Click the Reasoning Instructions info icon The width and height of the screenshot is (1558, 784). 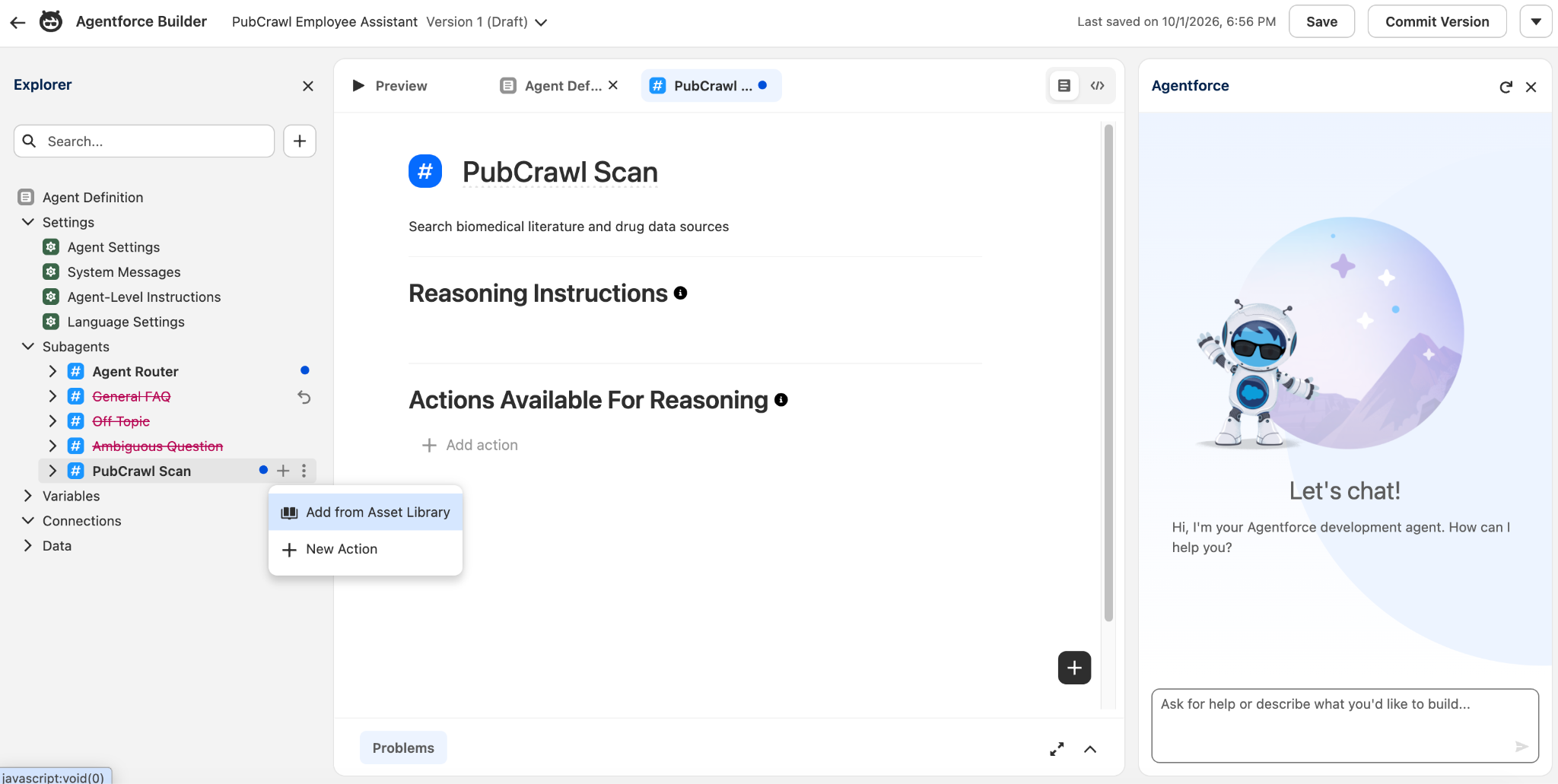pyautogui.click(x=681, y=293)
